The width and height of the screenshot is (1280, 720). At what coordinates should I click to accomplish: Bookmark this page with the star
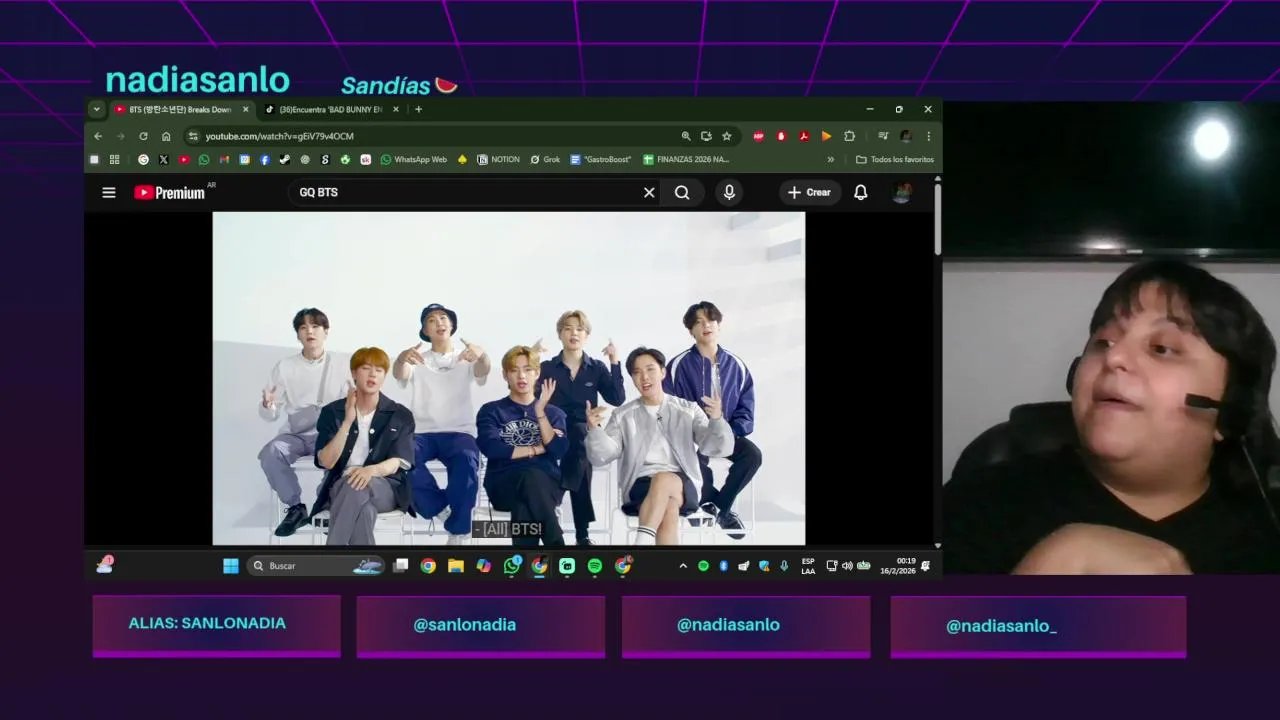click(727, 136)
